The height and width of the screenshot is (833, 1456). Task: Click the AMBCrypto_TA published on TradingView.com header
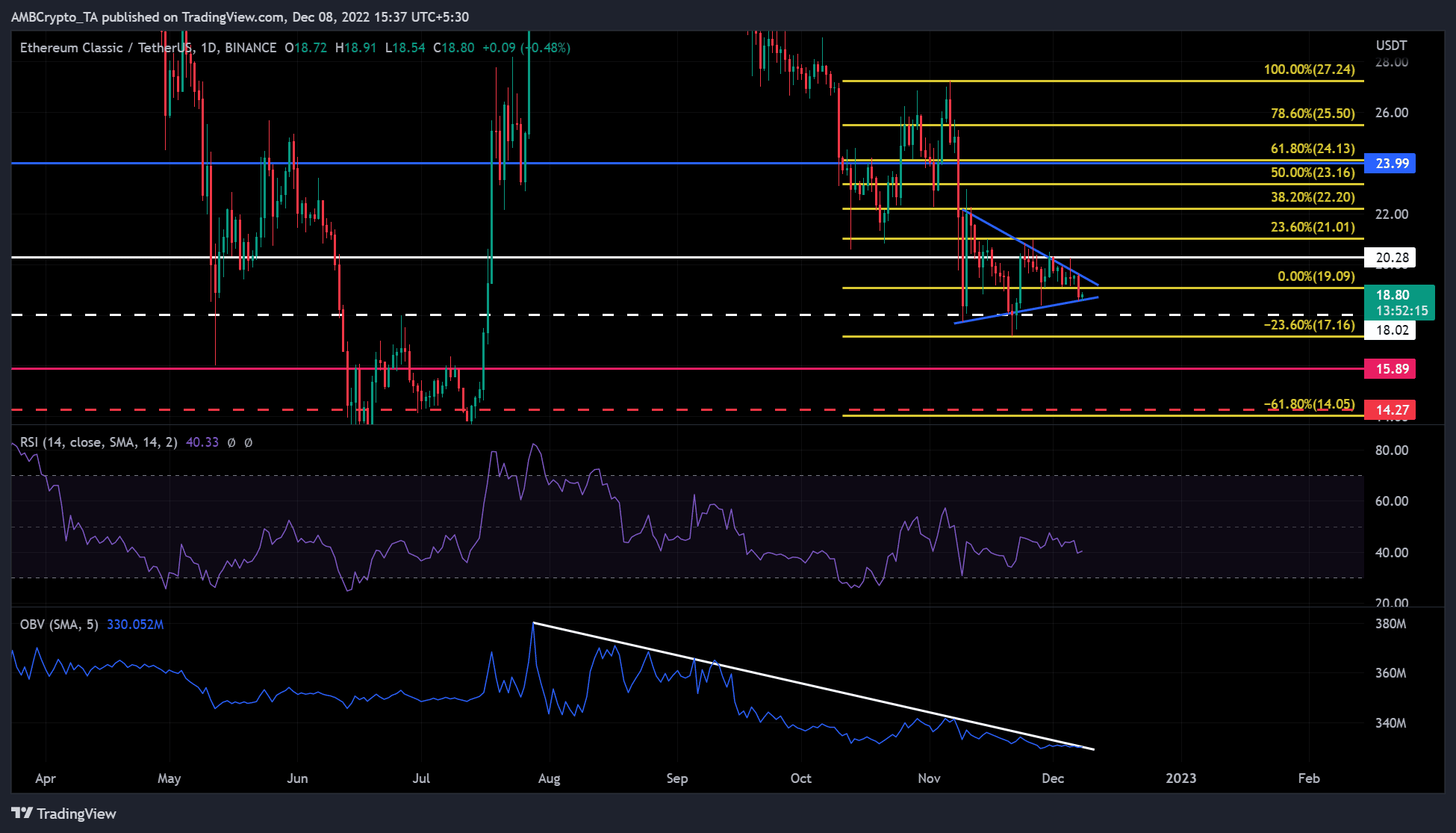pyautogui.click(x=240, y=16)
